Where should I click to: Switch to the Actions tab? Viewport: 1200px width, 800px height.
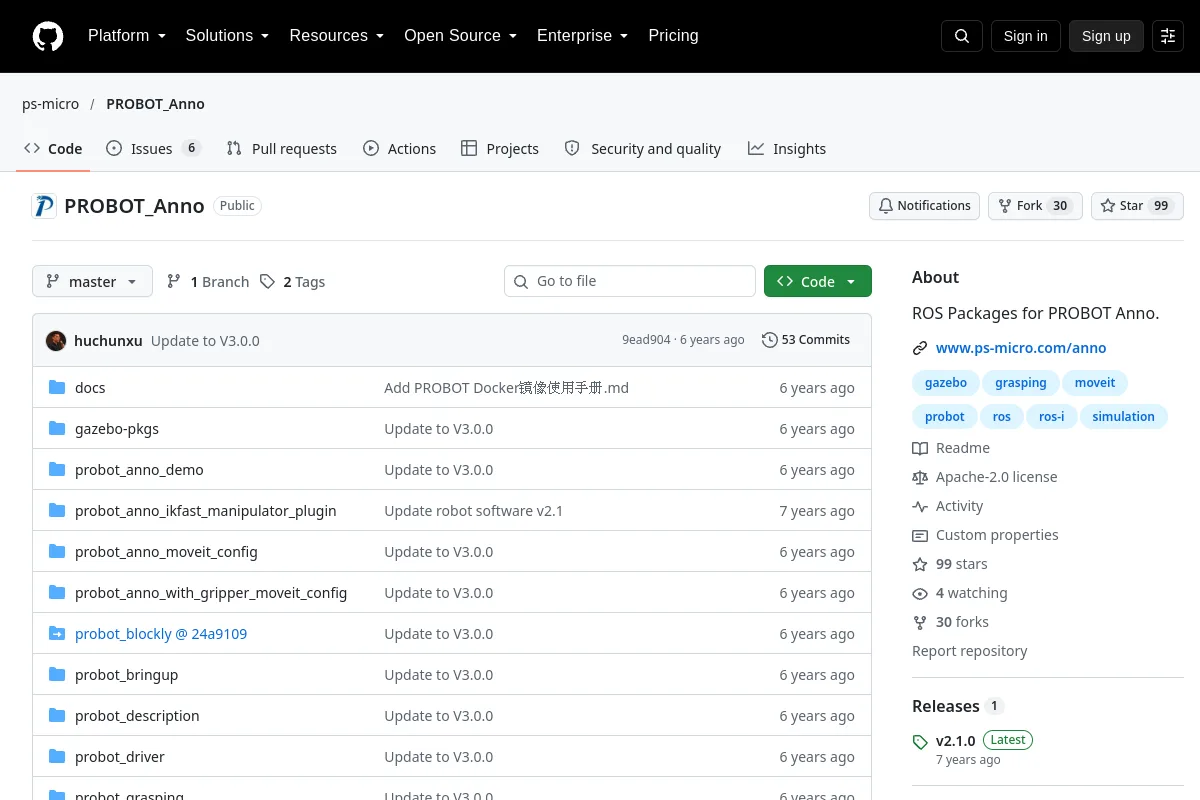pos(400,148)
